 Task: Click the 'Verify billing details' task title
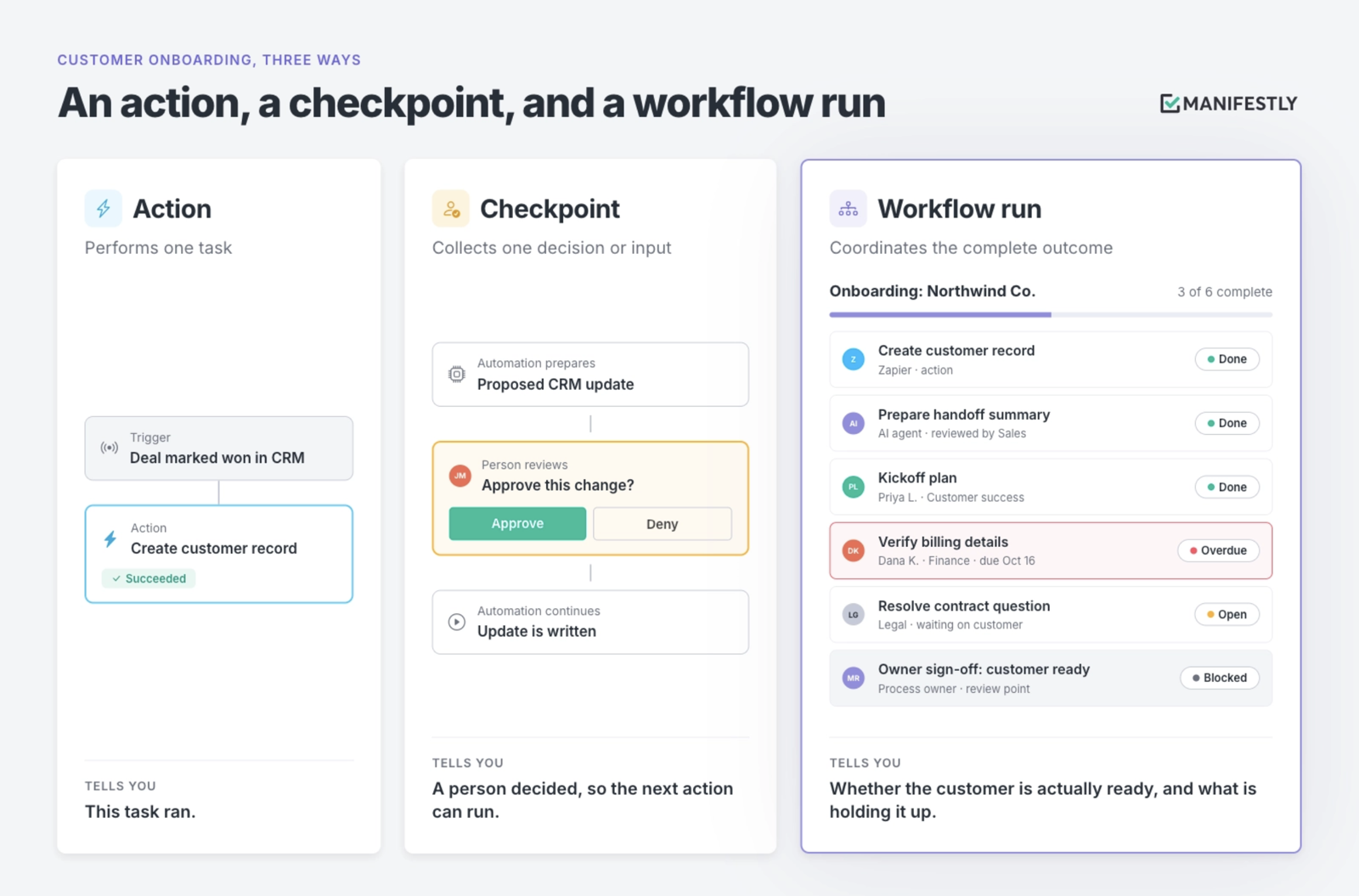pos(943,542)
